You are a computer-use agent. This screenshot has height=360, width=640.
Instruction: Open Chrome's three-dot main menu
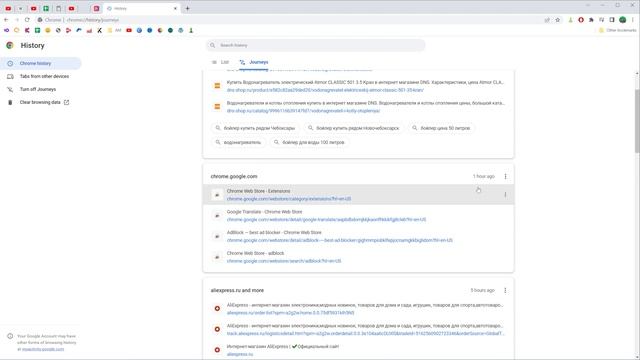(633, 20)
